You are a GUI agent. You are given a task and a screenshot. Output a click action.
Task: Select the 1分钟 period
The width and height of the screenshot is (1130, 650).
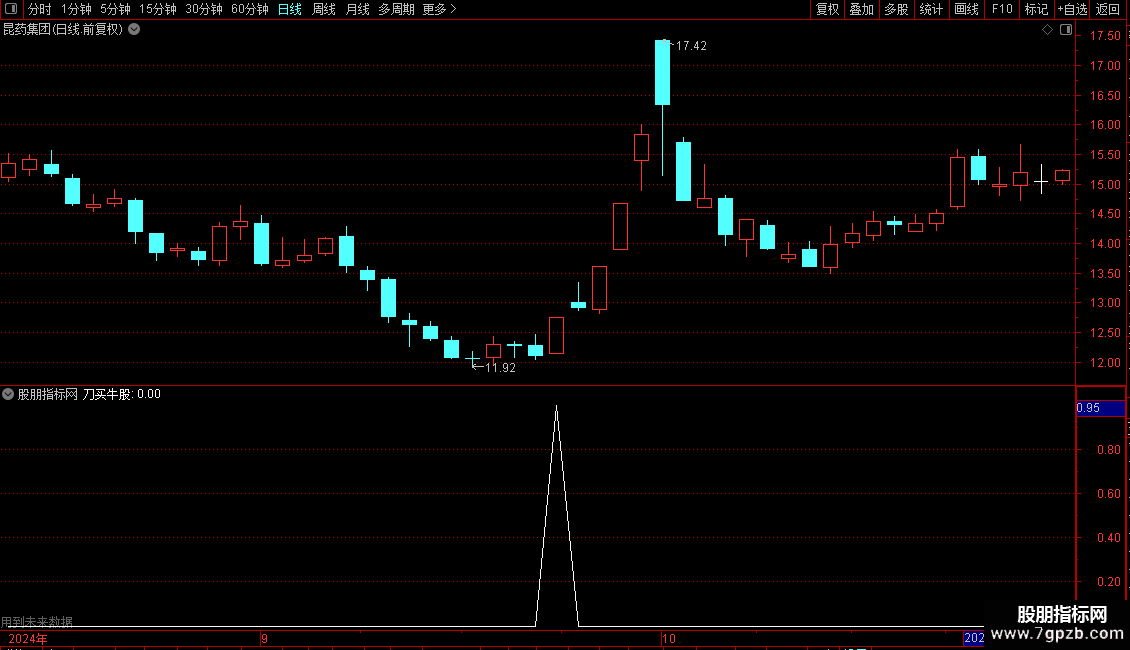click(x=76, y=9)
